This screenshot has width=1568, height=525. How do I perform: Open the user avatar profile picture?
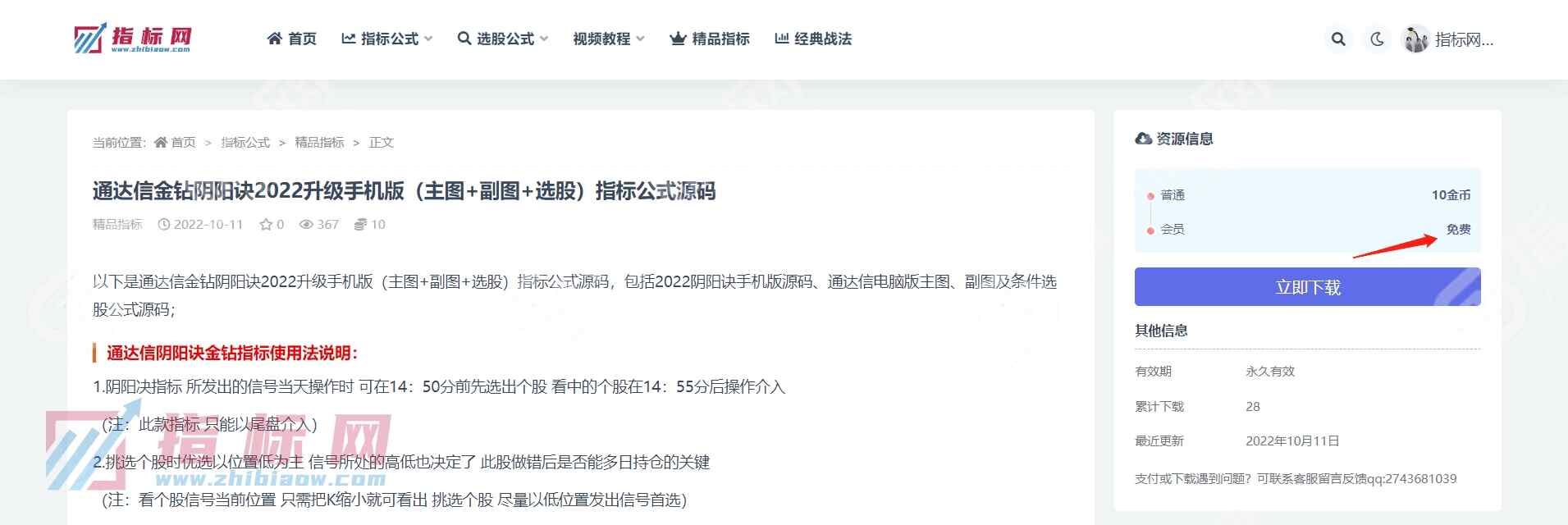pos(1416,39)
